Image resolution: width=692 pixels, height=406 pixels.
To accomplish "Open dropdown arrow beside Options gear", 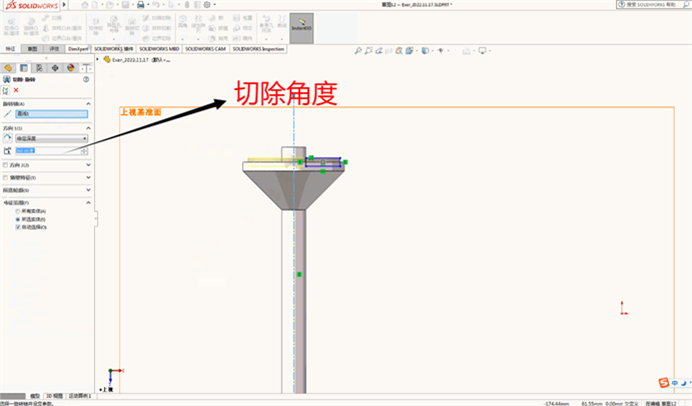I will (214, 5).
